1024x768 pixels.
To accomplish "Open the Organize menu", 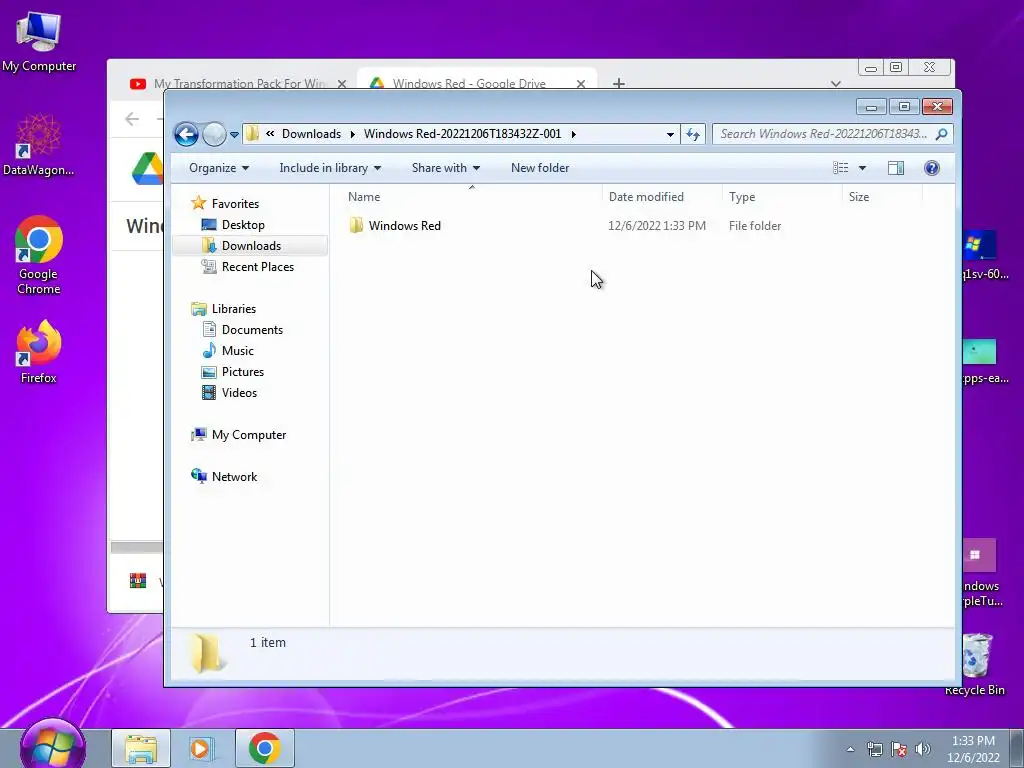I will [x=219, y=168].
